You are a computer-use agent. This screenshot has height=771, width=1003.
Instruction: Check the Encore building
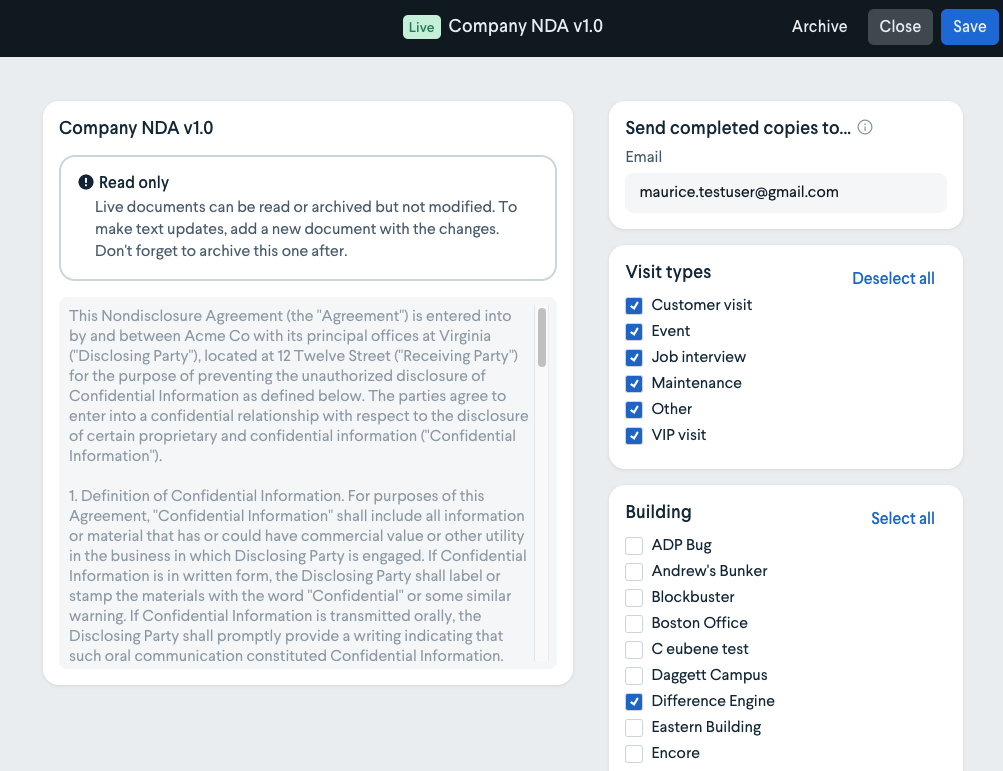pos(634,754)
